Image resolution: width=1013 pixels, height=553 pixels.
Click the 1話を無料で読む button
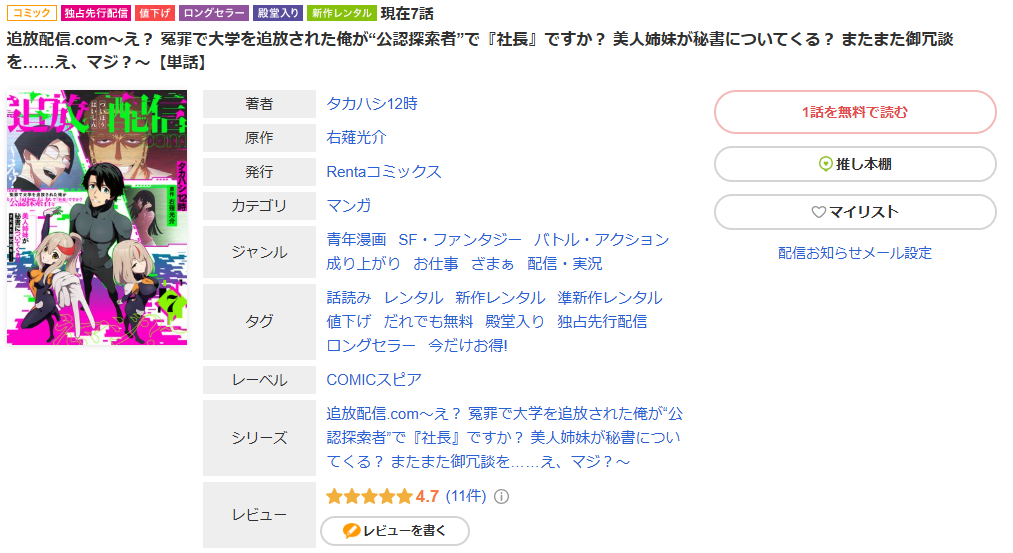[855, 112]
